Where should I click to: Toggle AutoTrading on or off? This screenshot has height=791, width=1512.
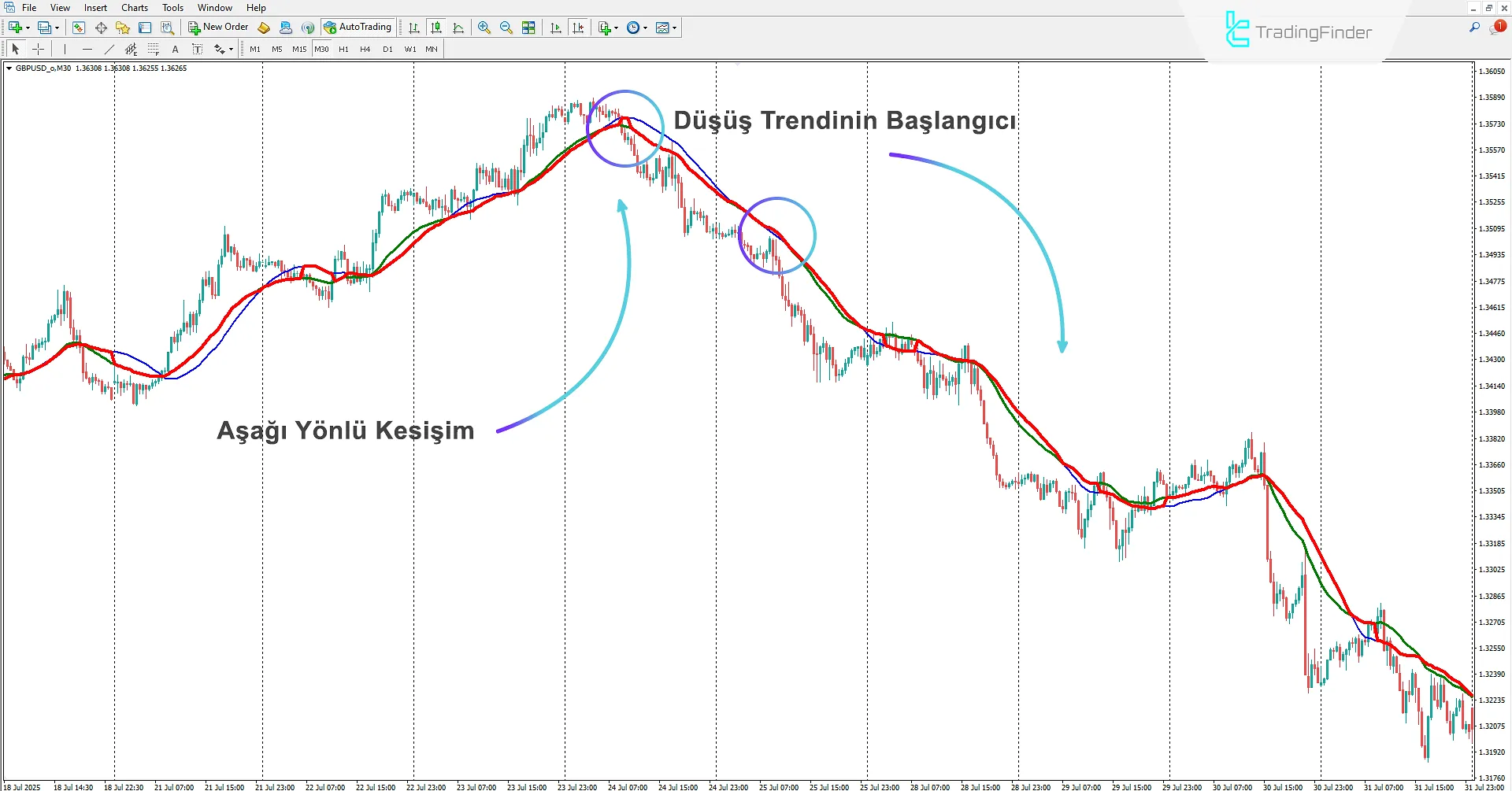click(x=359, y=27)
